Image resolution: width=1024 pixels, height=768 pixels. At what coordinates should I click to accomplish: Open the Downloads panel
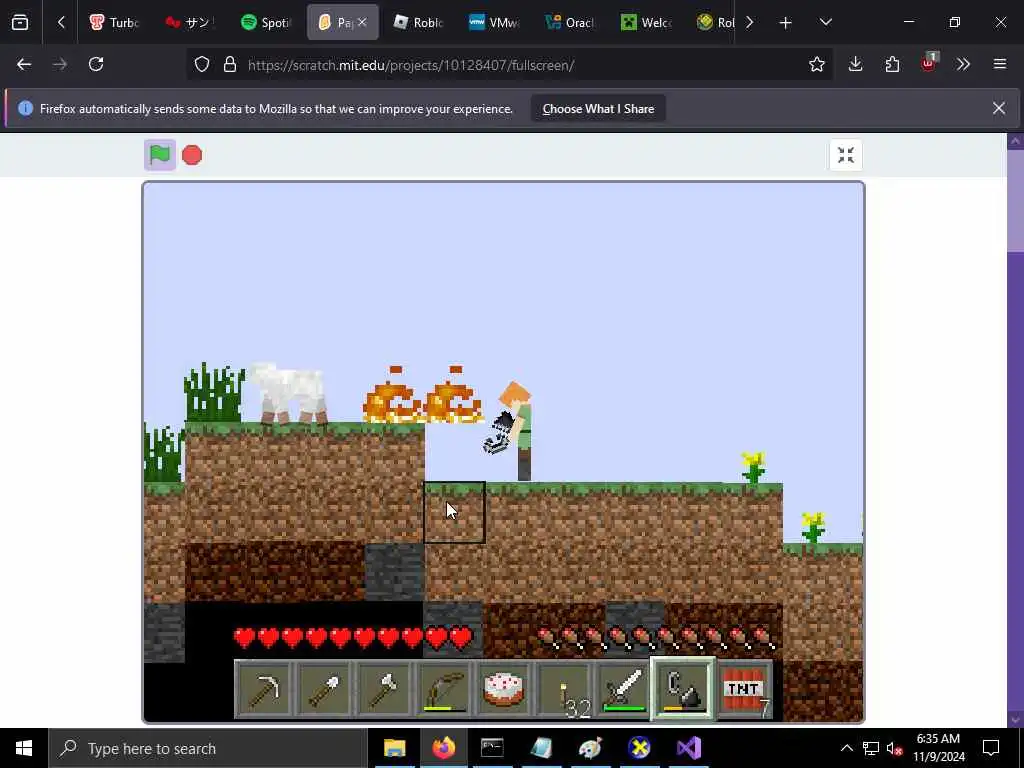click(x=856, y=64)
